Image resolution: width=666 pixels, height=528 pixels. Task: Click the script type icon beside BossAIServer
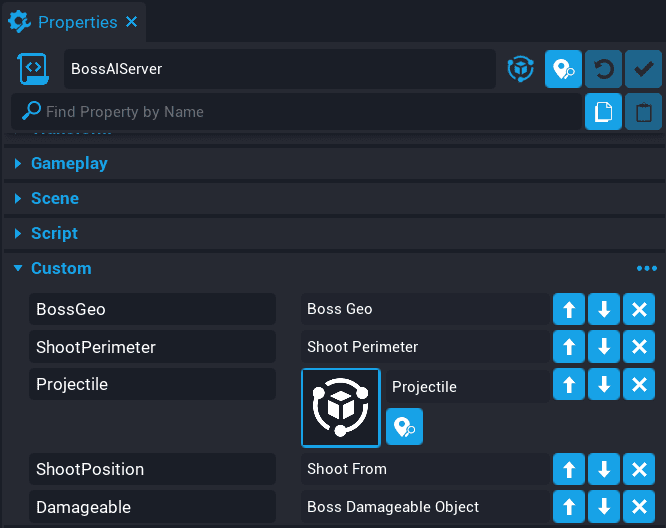(34, 70)
